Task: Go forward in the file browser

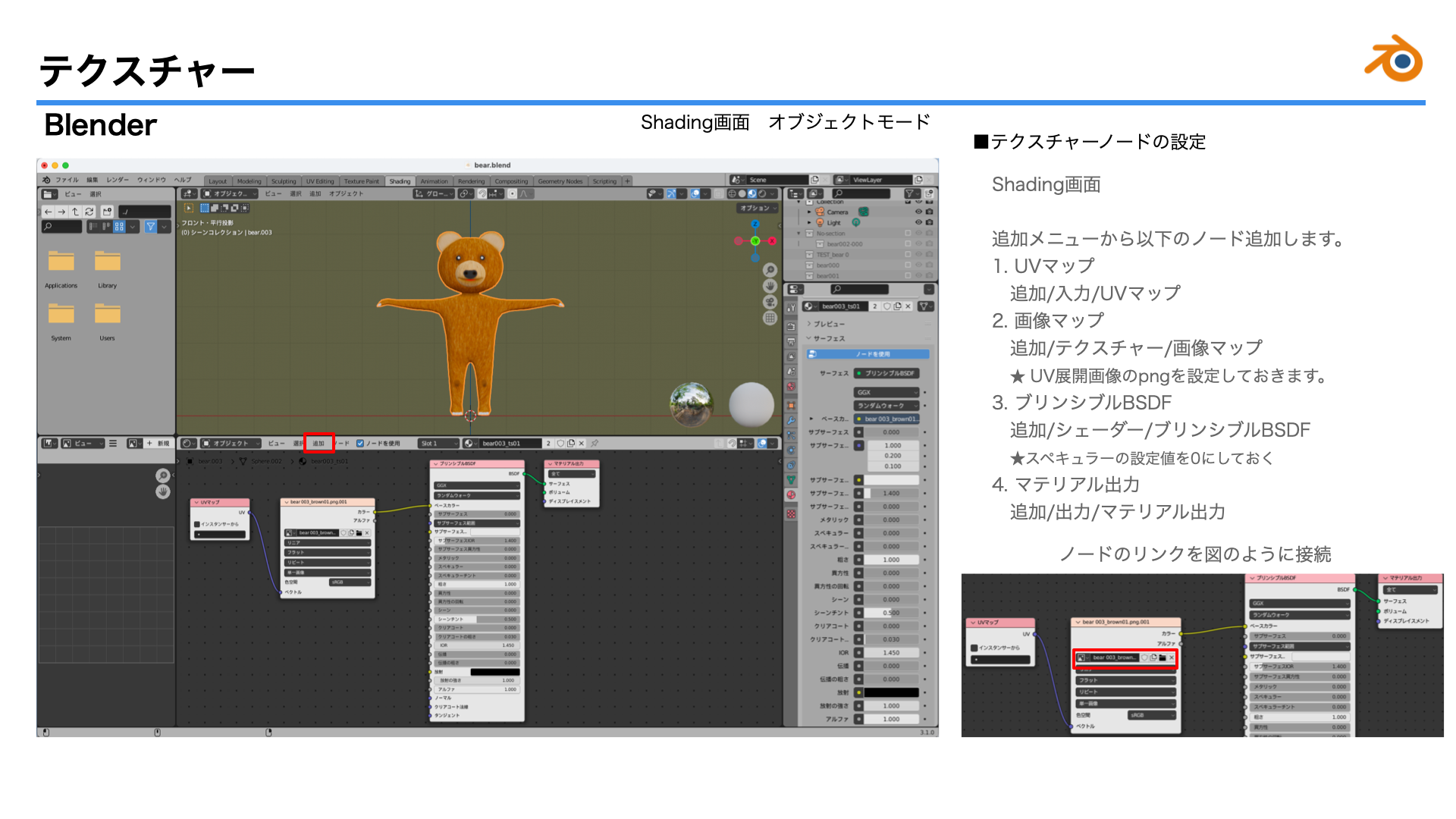Action: click(x=62, y=212)
